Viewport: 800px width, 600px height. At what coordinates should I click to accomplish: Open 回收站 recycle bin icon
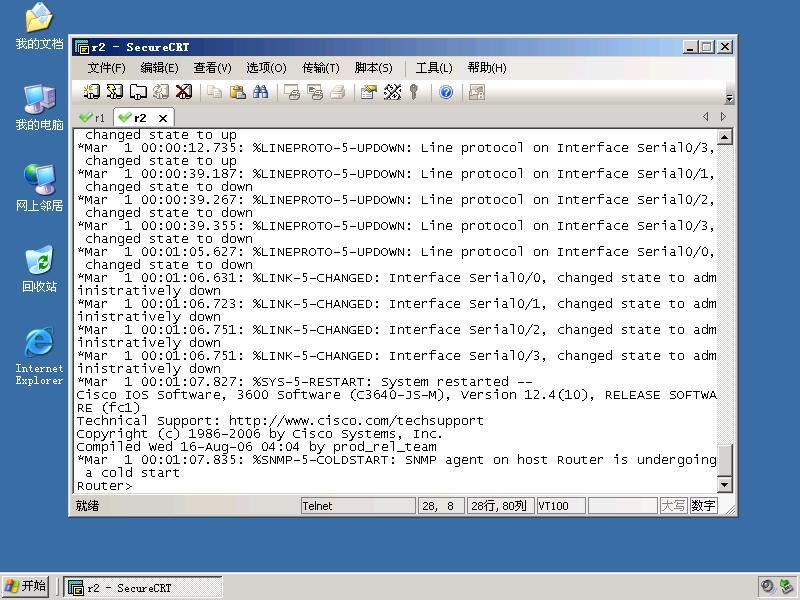[x=39, y=269]
